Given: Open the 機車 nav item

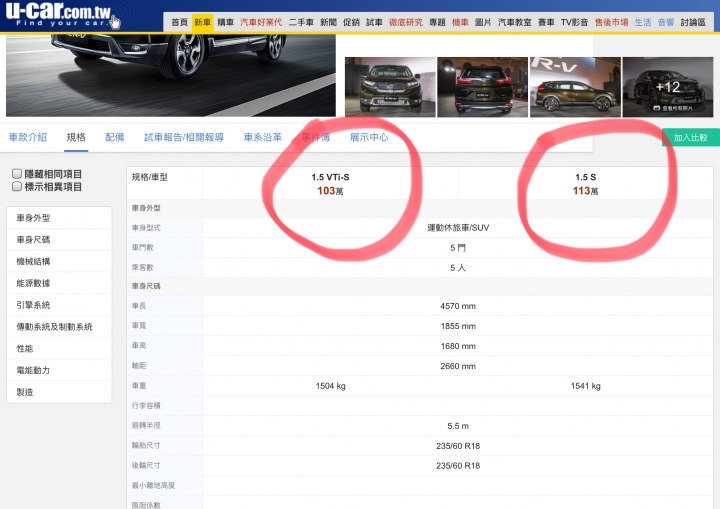Looking at the screenshot, I should 460,22.
